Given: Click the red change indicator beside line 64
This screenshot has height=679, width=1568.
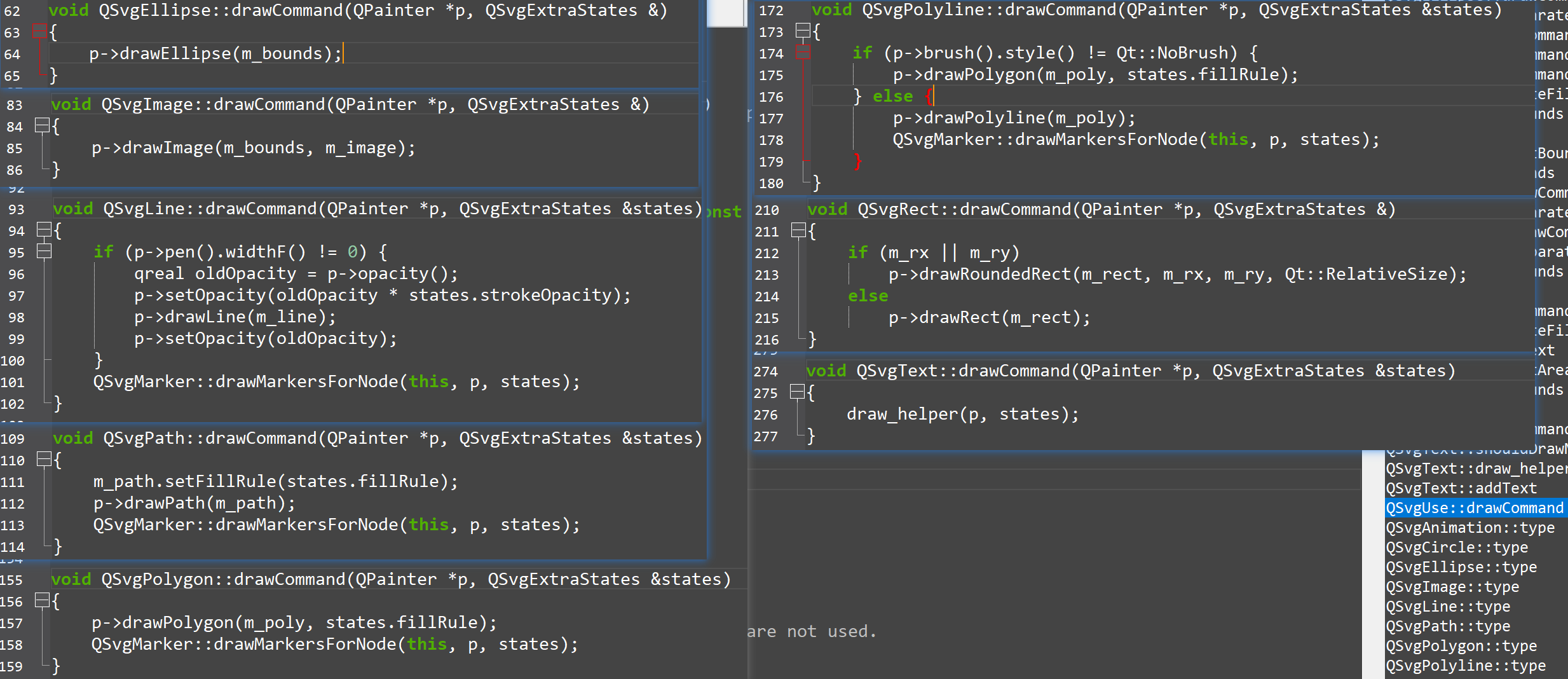Looking at the screenshot, I should (39, 53).
